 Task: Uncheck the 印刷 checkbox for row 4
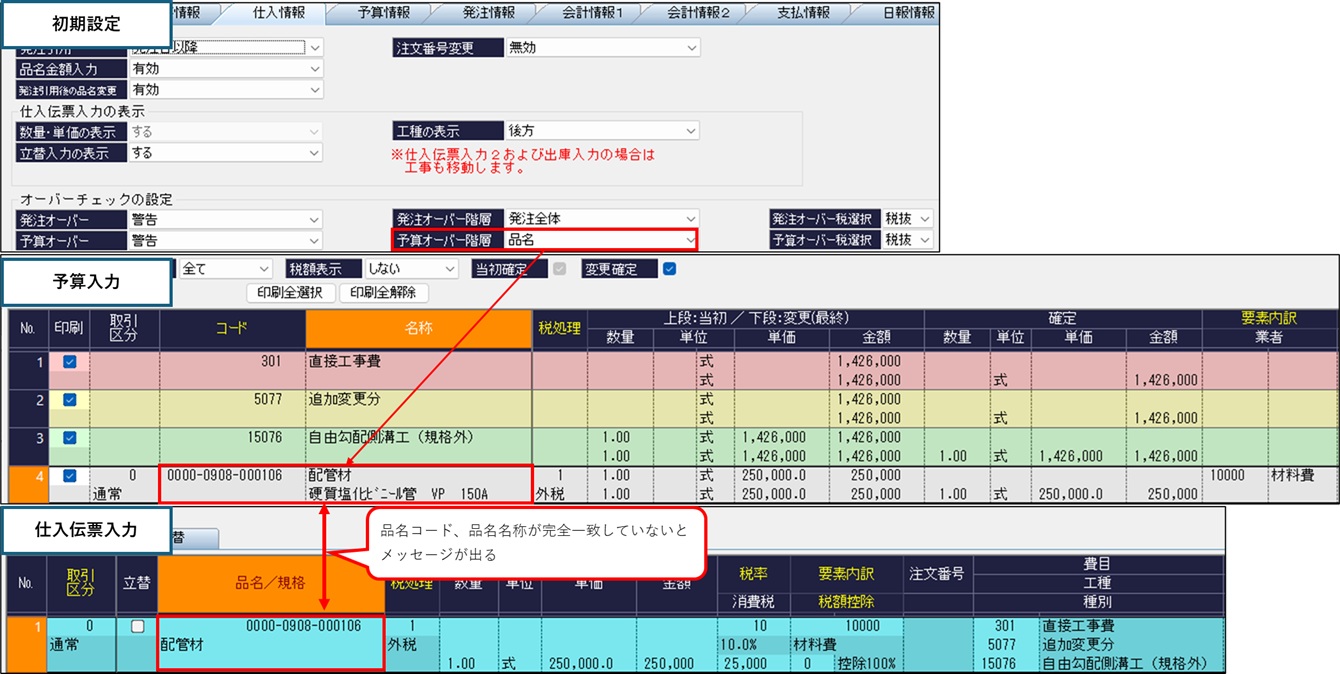[x=70, y=475]
